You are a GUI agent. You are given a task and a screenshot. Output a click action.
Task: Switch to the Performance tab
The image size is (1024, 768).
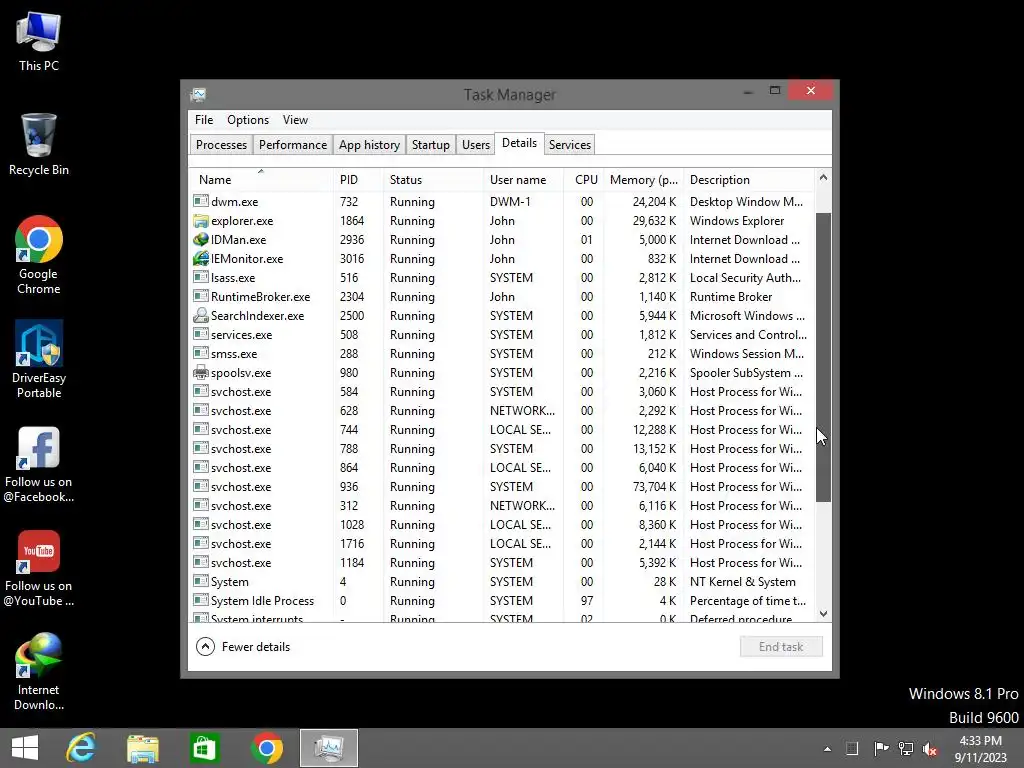293,145
